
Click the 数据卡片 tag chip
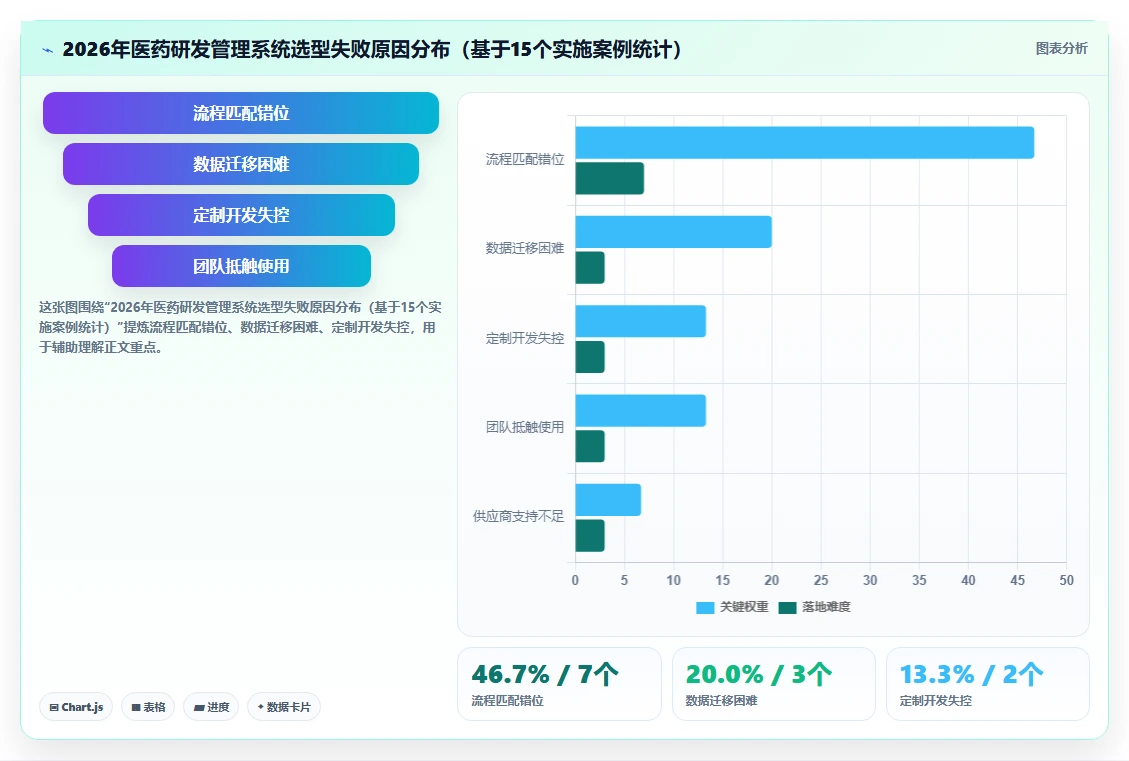(x=284, y=707)
